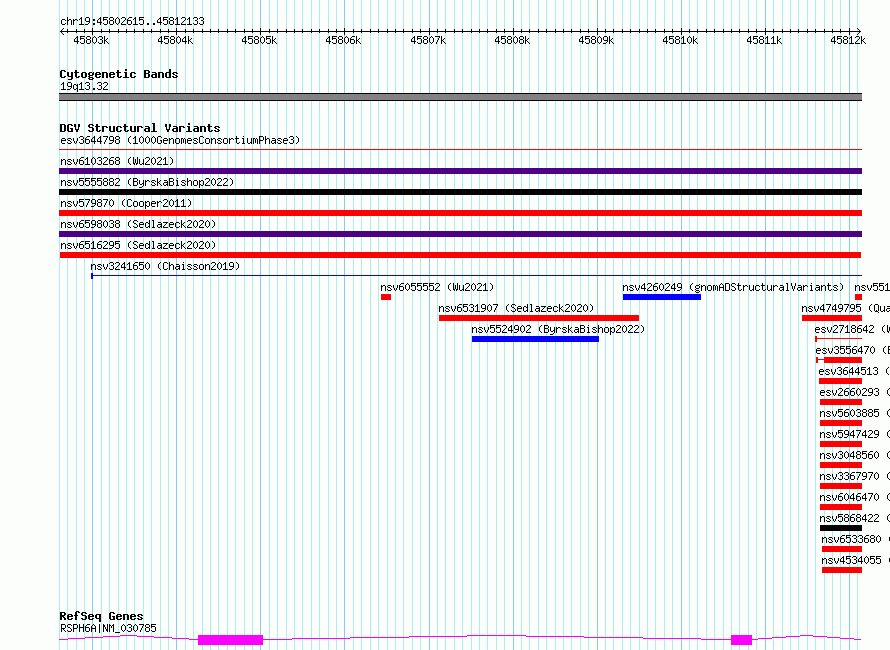
Task: Click the 45803k ruler position
Action: [x=91, y=40]
